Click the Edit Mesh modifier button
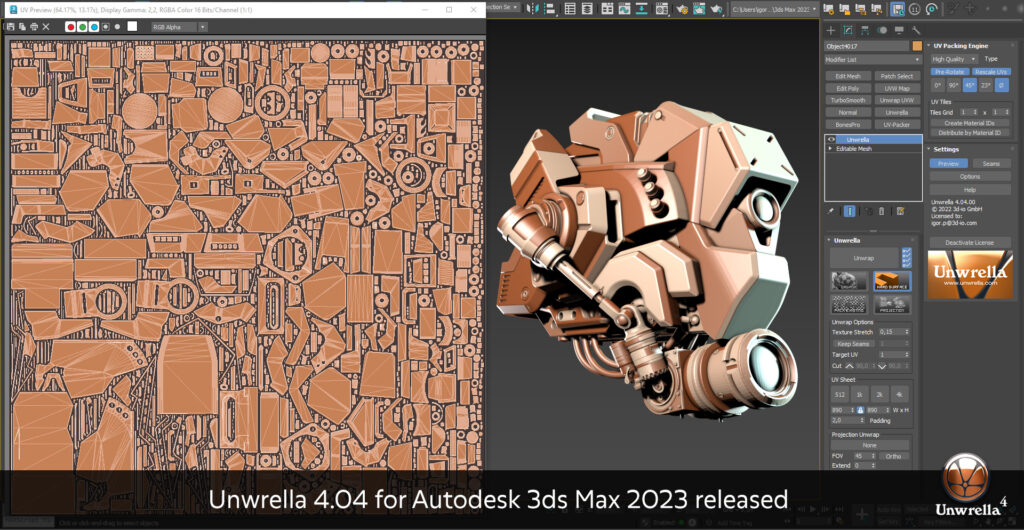 [848, 76]
